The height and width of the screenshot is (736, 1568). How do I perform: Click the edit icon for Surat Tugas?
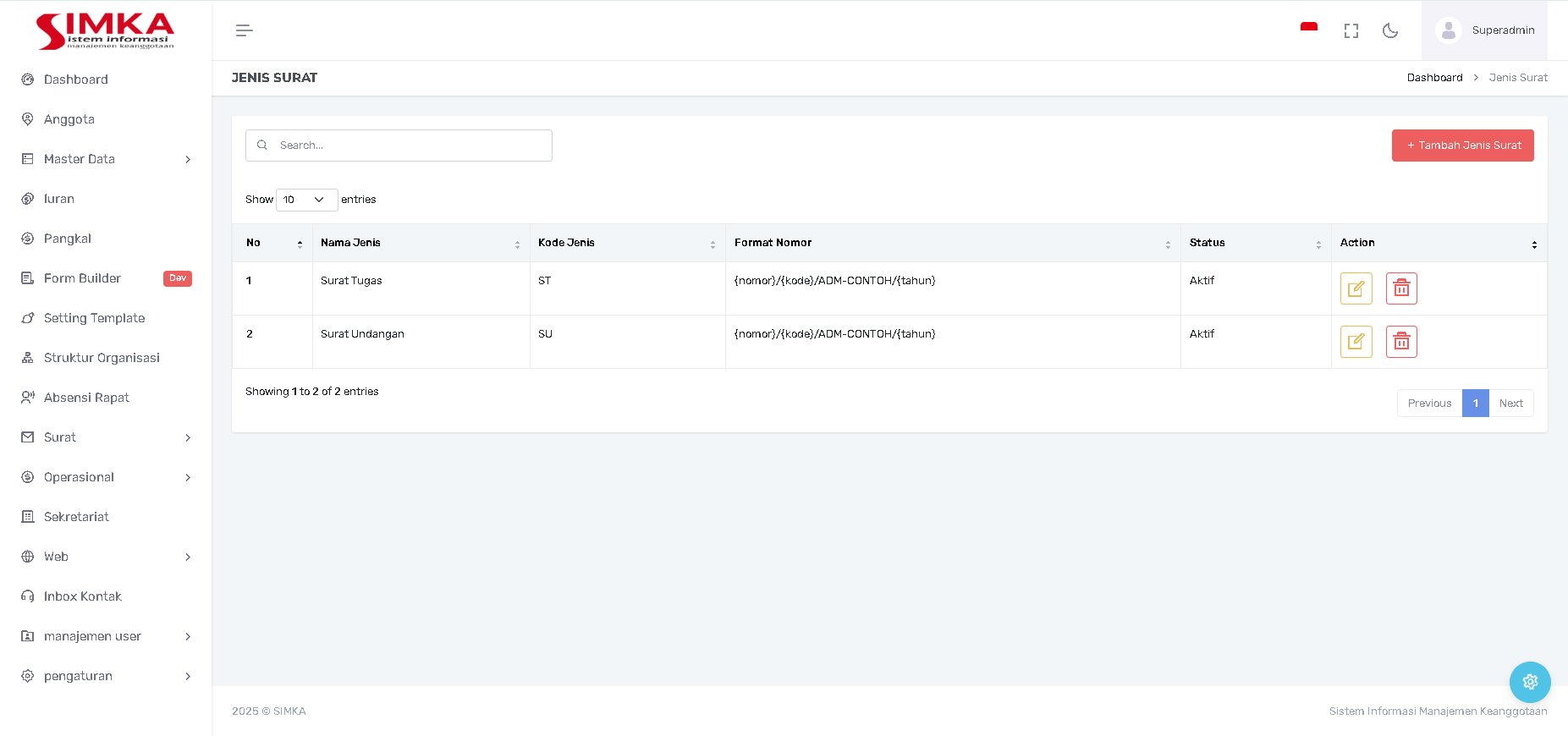pyautogui.click(x=1356, y=288)
